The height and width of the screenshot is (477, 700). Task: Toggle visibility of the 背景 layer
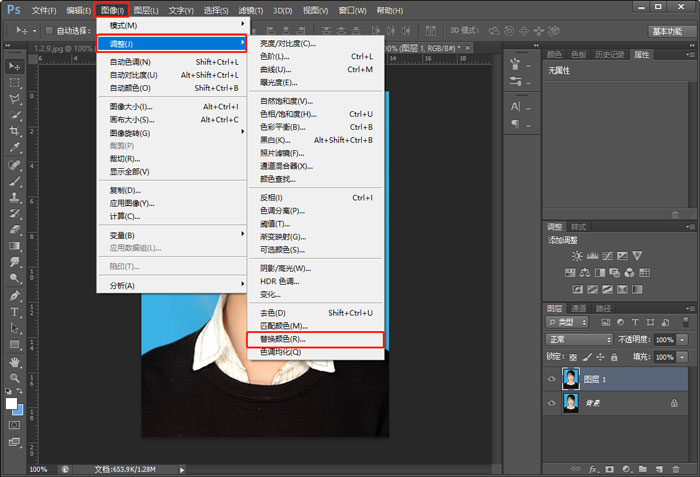click(x=552, y=402)
